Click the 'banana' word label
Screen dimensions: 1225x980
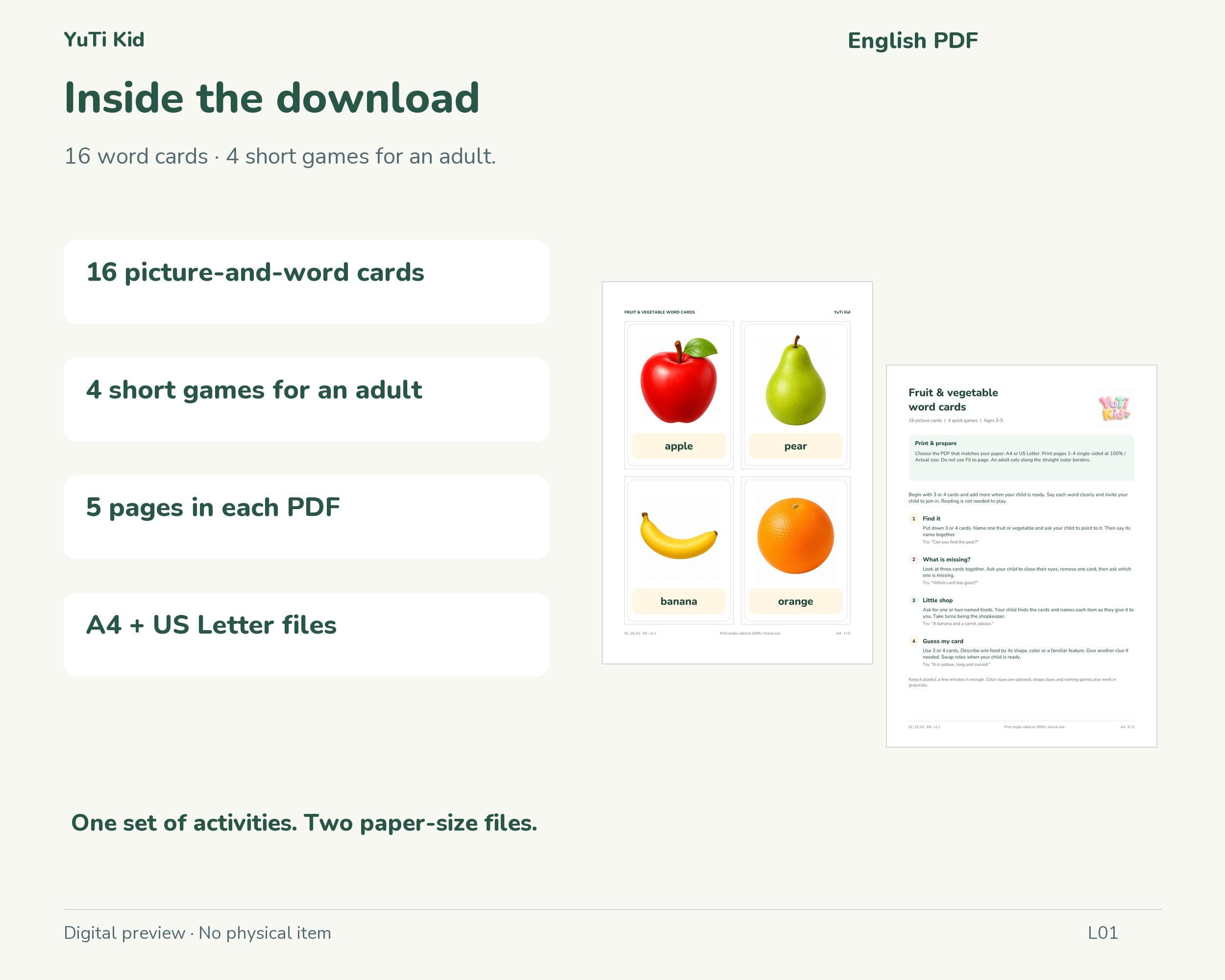pos(679,601)
